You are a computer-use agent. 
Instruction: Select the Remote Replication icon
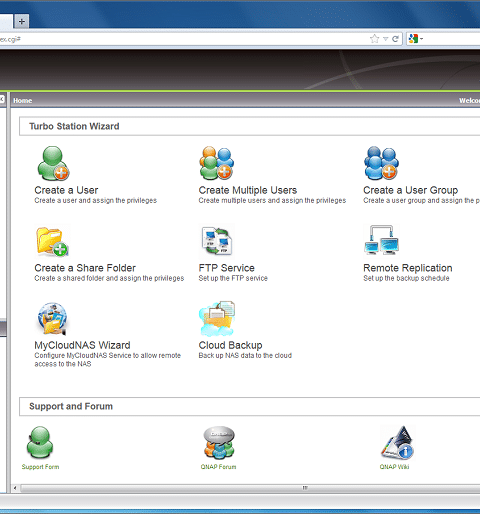tap(381, 241)
